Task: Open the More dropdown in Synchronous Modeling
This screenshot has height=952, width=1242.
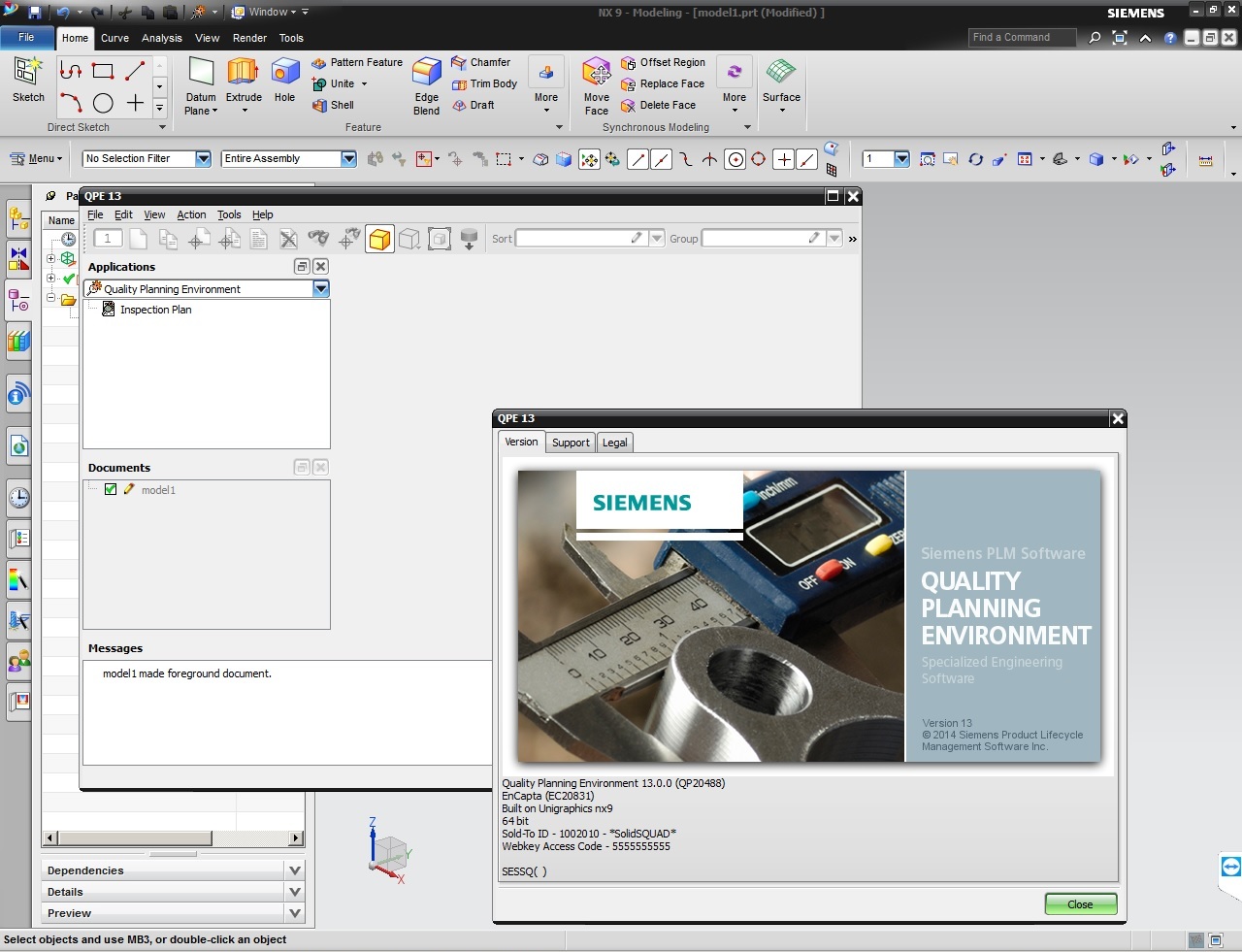Action: [735, 85]
